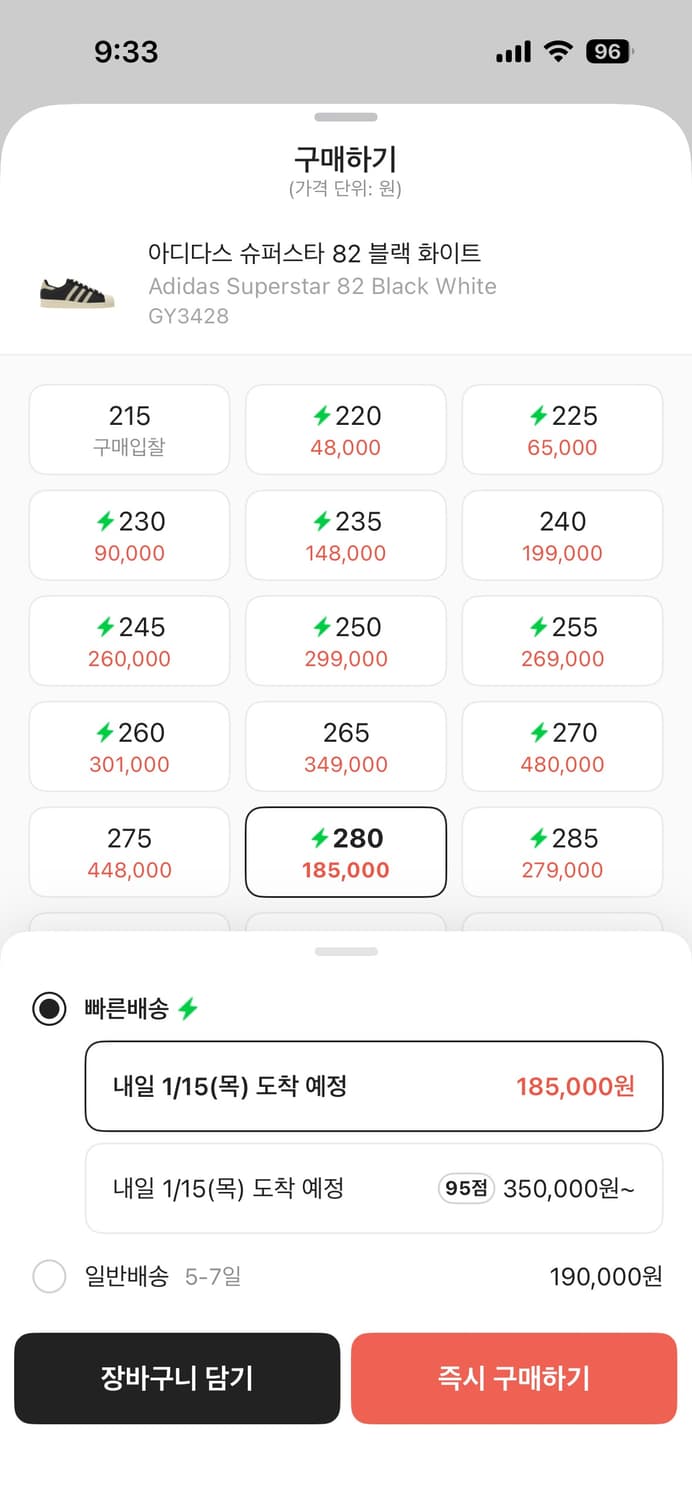Choose the 일반배송 delivery option
692x1500 pixels.
click(x=49, y=1277)
